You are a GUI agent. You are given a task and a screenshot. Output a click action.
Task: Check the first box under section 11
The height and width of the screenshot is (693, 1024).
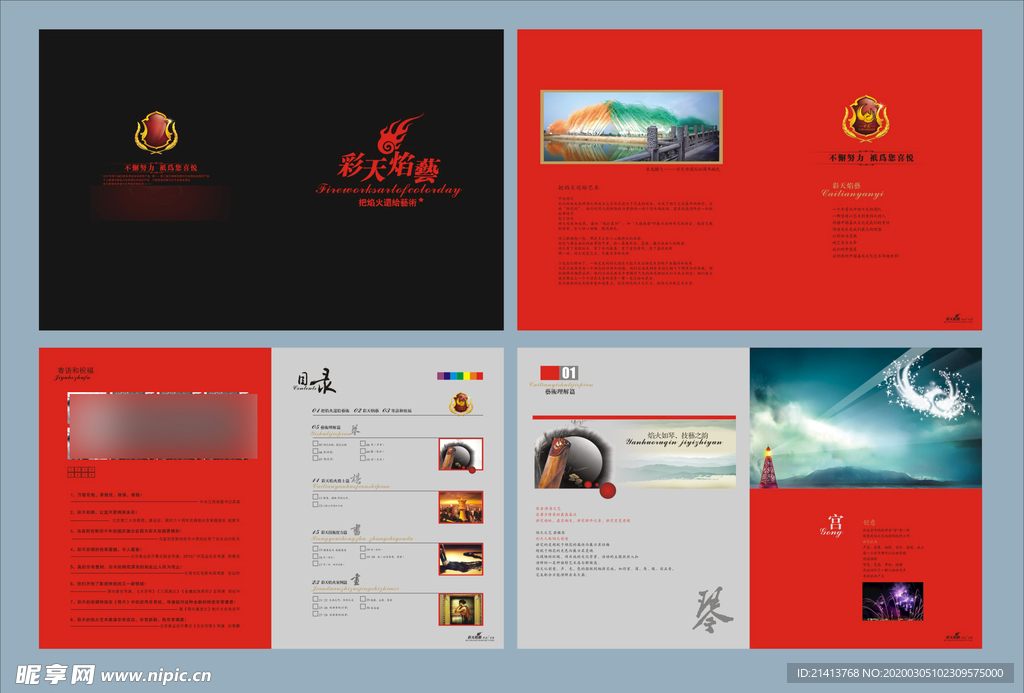pyautogui.click(x=316, y=496)
